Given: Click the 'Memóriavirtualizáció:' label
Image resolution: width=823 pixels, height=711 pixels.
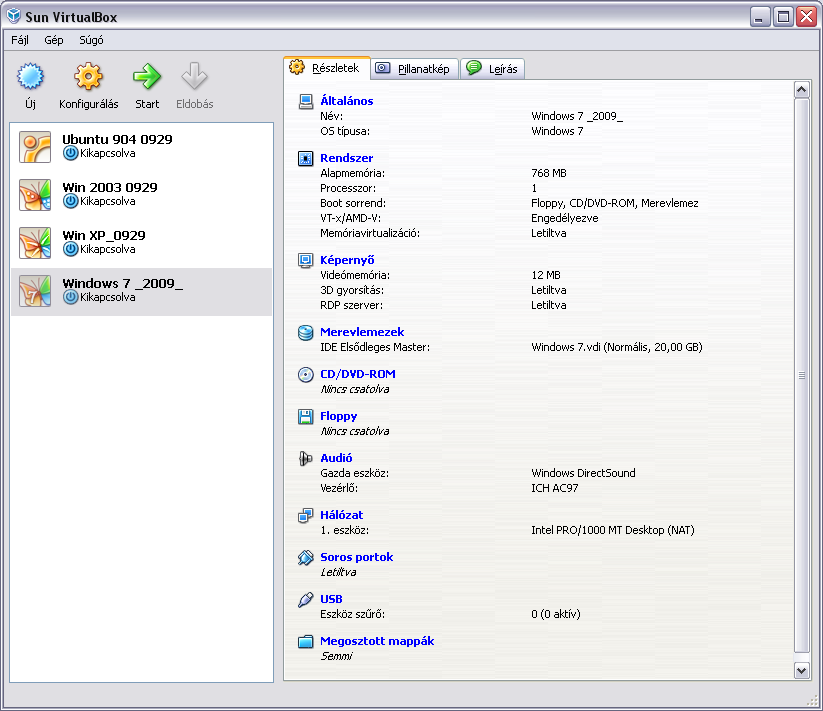Looking at the screenshot, I should pyautogui.click(x=370, y=234).
